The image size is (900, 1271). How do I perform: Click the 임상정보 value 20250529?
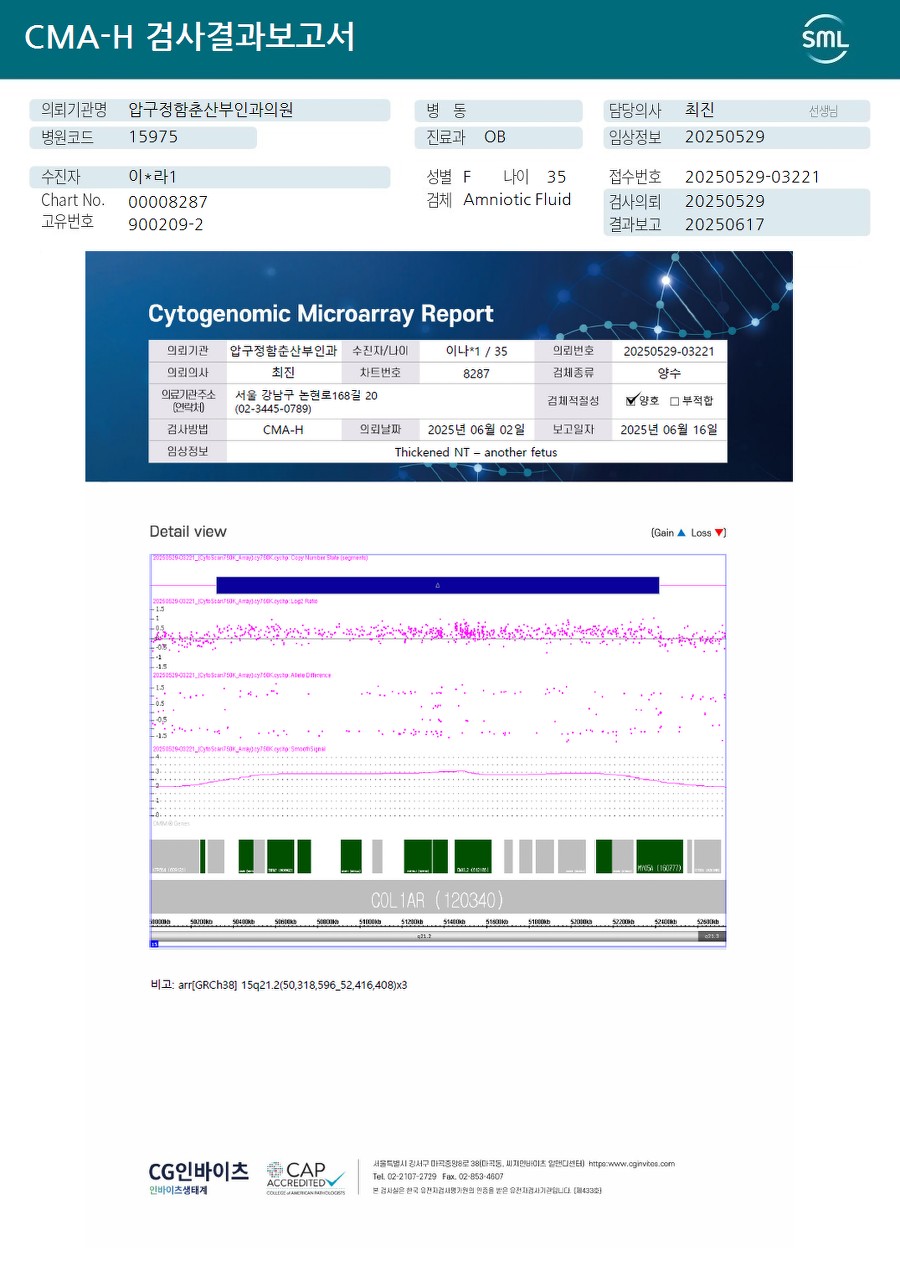tap(725, 137)
